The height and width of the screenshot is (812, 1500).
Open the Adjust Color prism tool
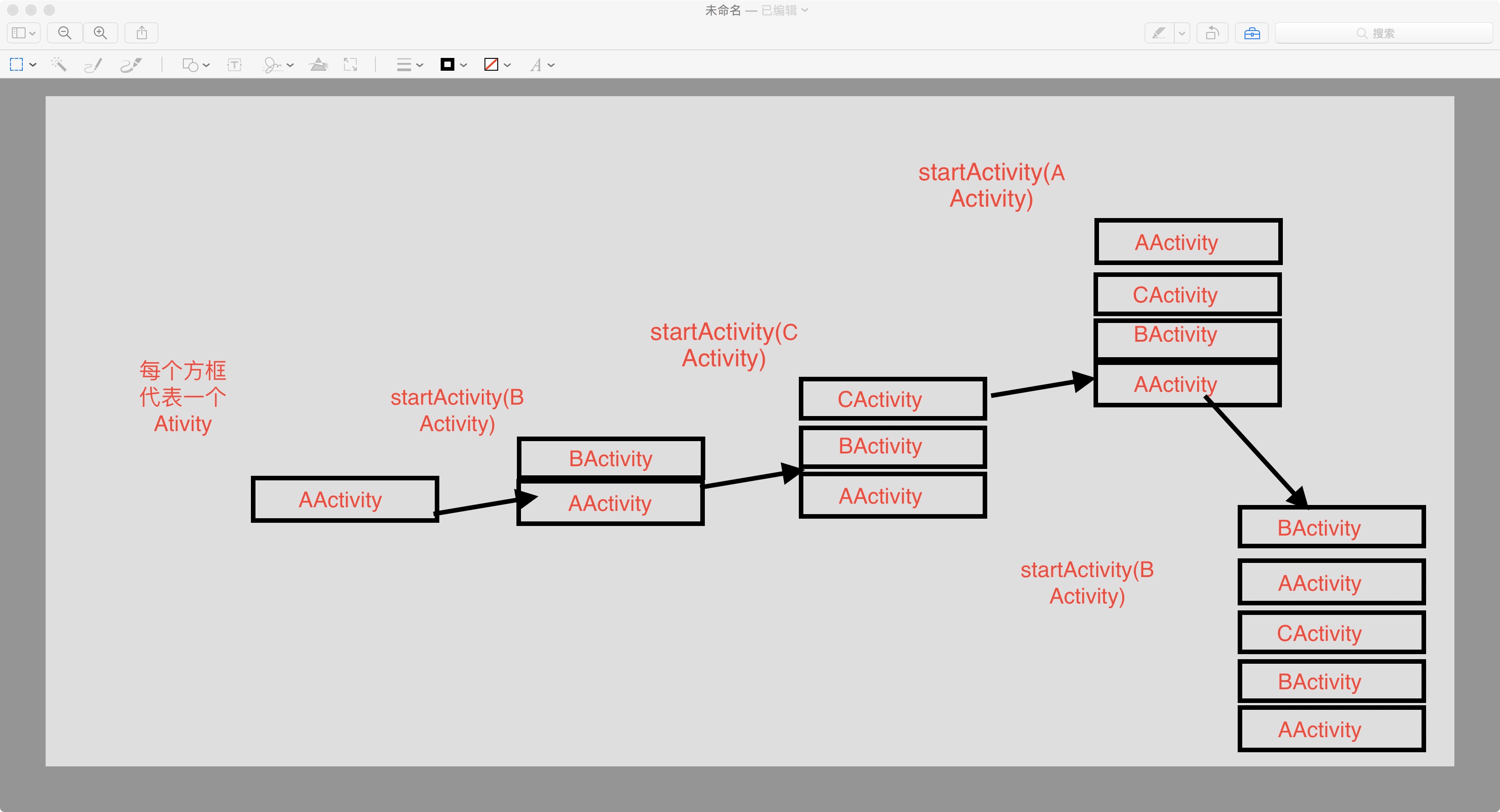pos(318,65)
